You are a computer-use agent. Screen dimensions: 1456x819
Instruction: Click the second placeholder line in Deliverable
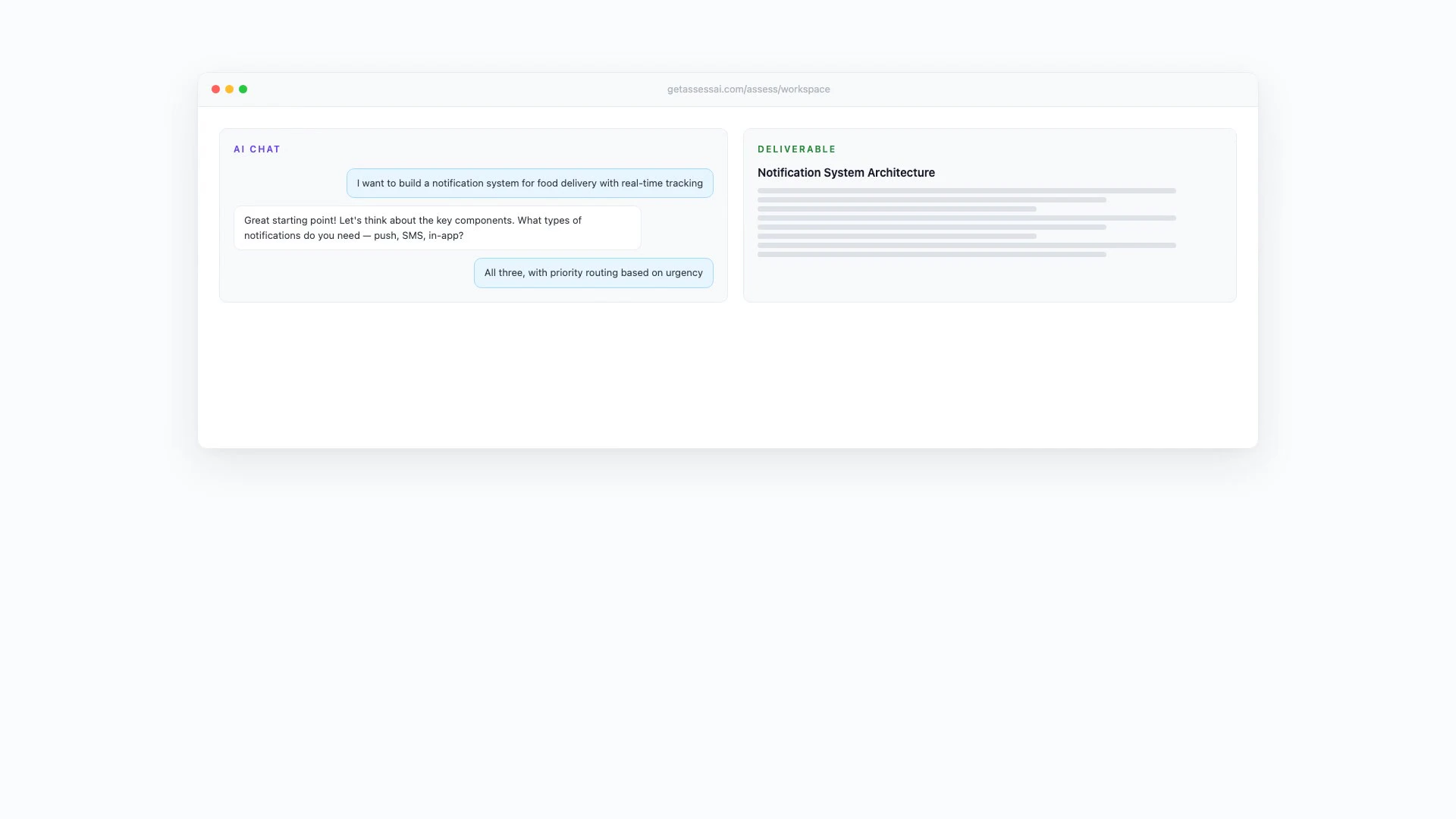[x=931, y=200]
